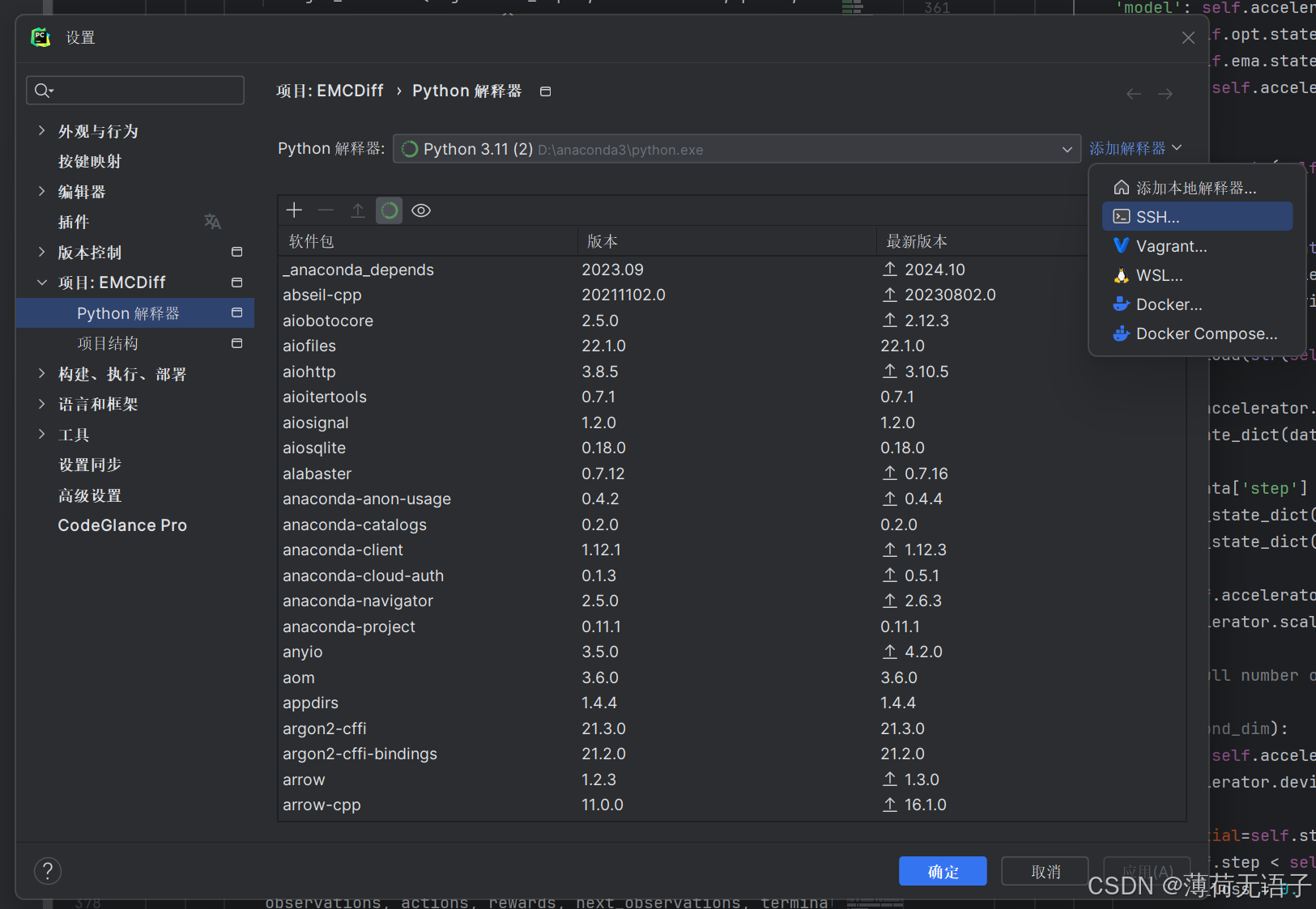Open 高级设置 settings page

pyautogui.click(x=90, y=495)
